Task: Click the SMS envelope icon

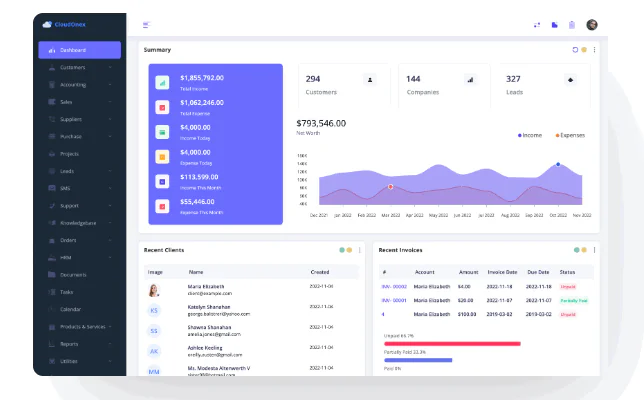Action: tap(52, 188)
